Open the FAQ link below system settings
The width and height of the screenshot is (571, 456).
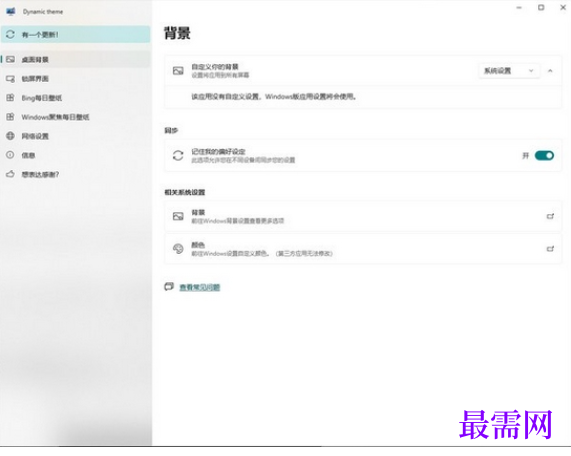[x=200, y=287]
